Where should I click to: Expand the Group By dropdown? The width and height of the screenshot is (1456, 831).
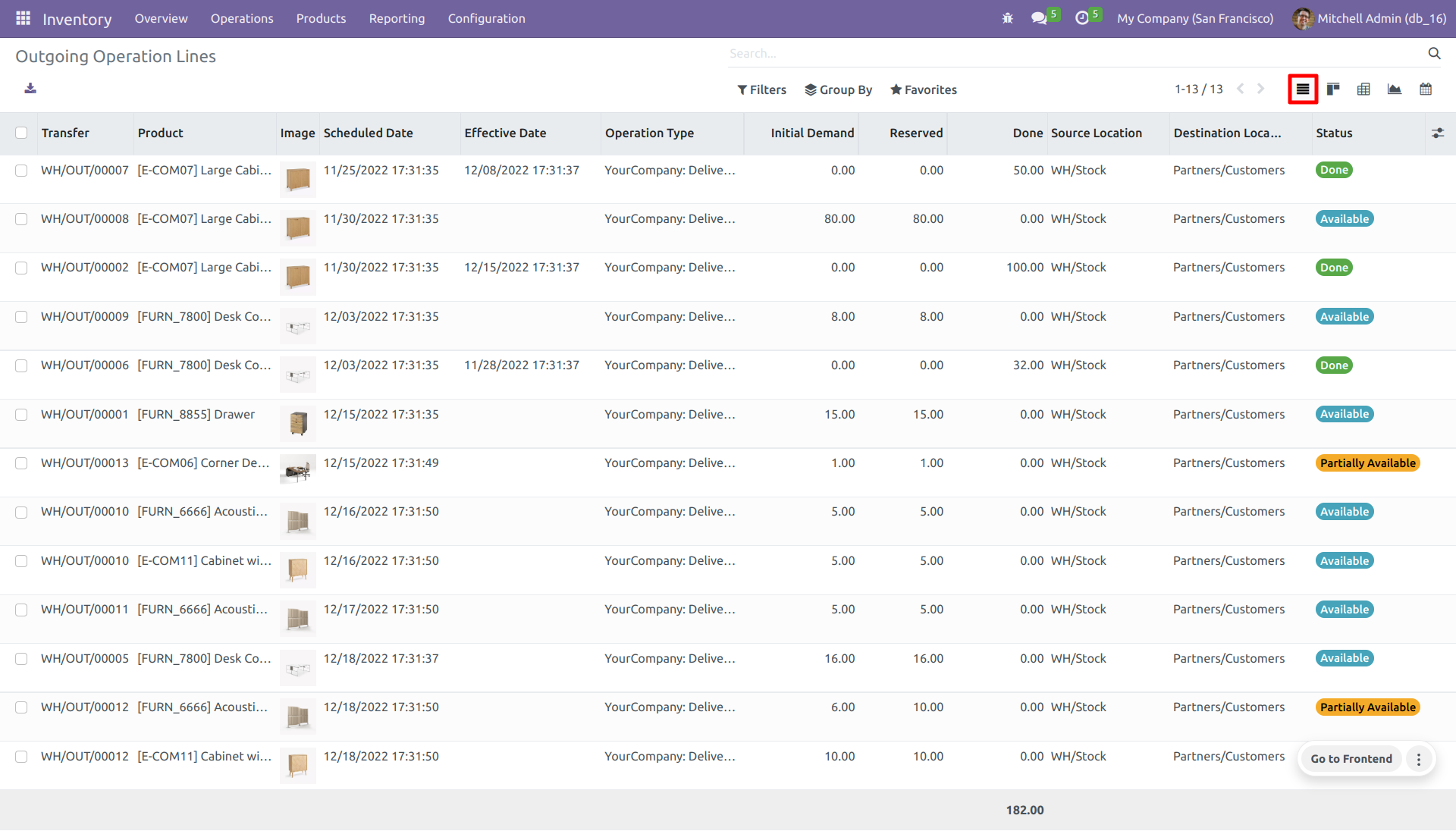[838, 89]
